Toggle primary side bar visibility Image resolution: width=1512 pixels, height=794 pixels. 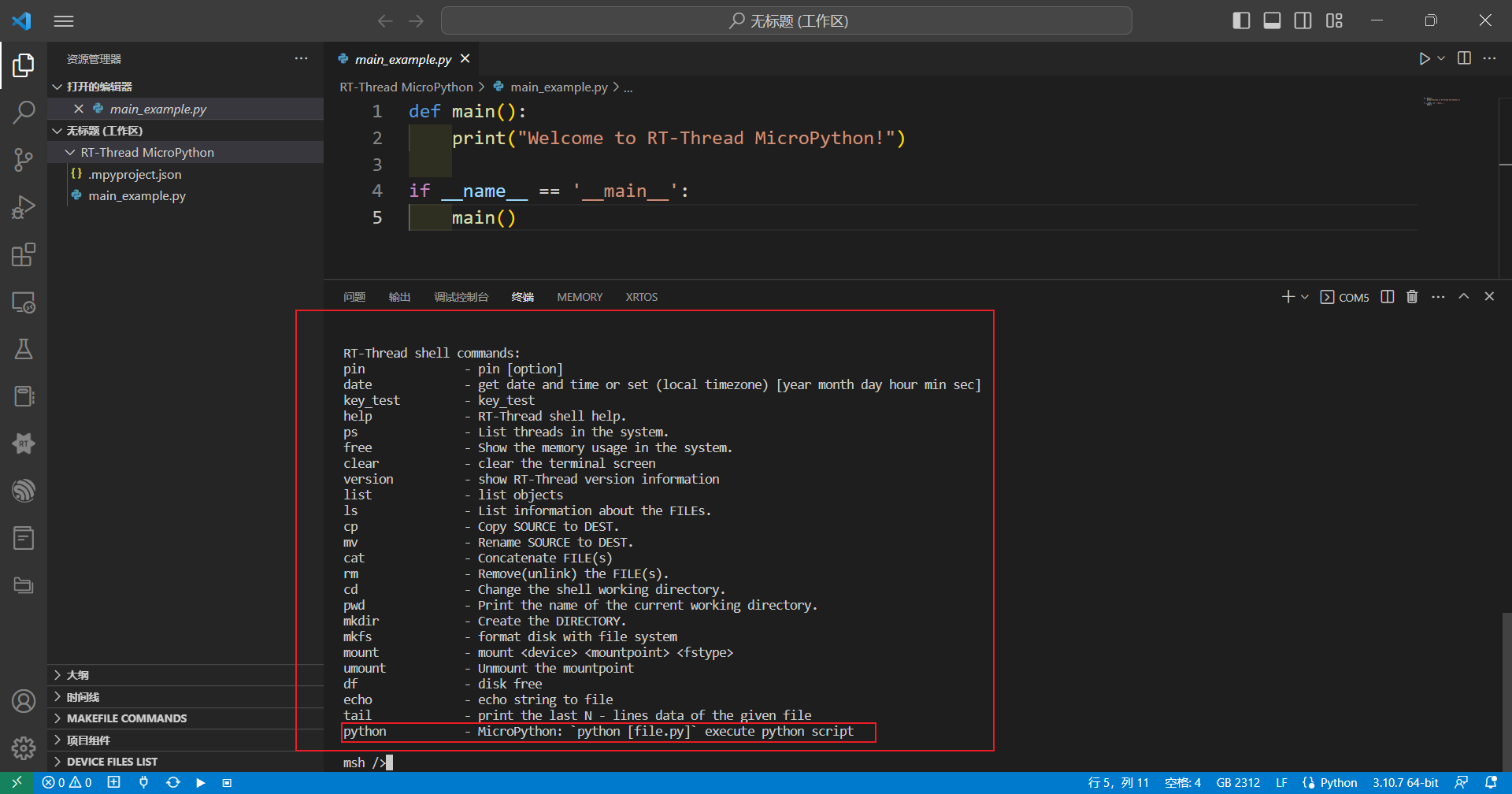1241,20
